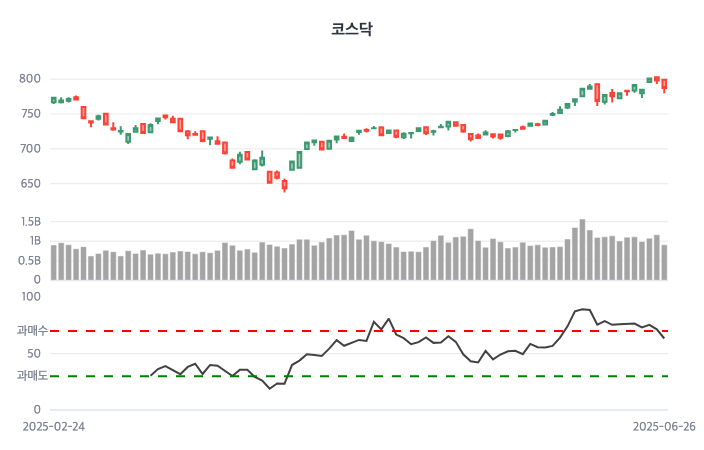Click the tallest volume bar

tap(582, 249)
